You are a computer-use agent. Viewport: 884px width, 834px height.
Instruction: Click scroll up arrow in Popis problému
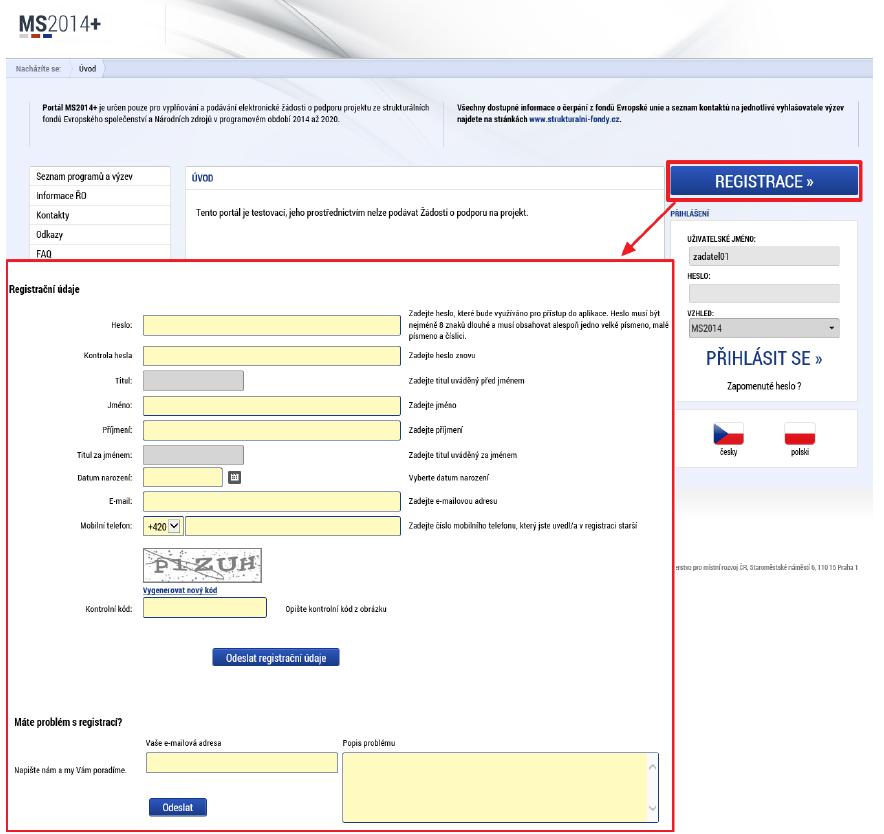pos(652,767)
